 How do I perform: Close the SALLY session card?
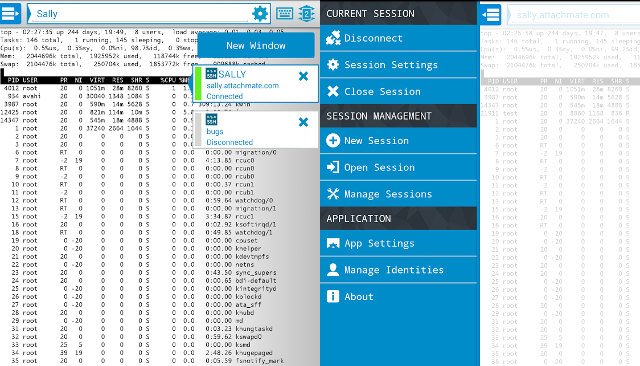pos(303,76)
